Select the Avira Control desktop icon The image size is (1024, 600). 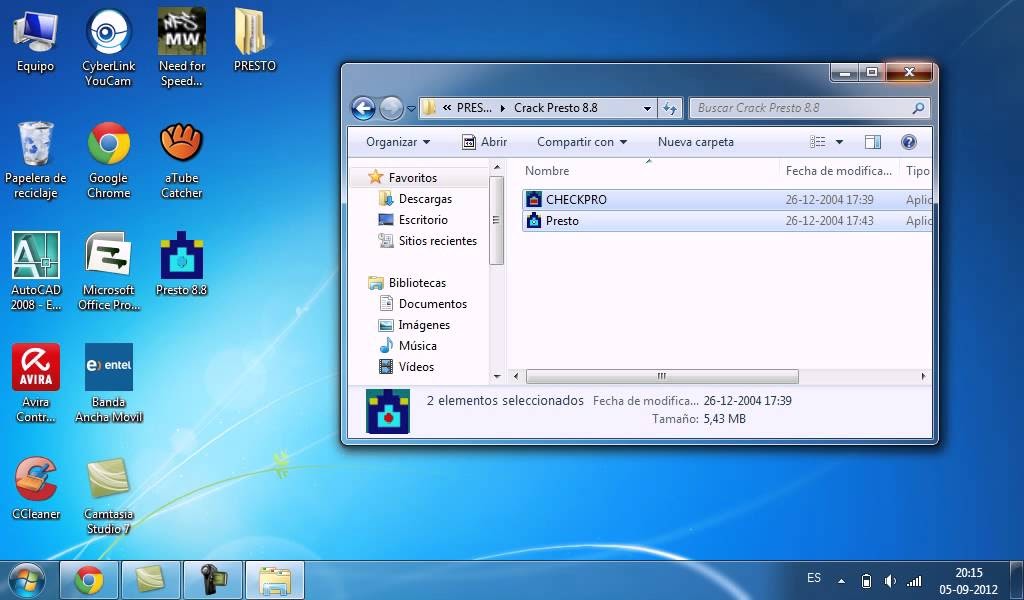(35, 384)
